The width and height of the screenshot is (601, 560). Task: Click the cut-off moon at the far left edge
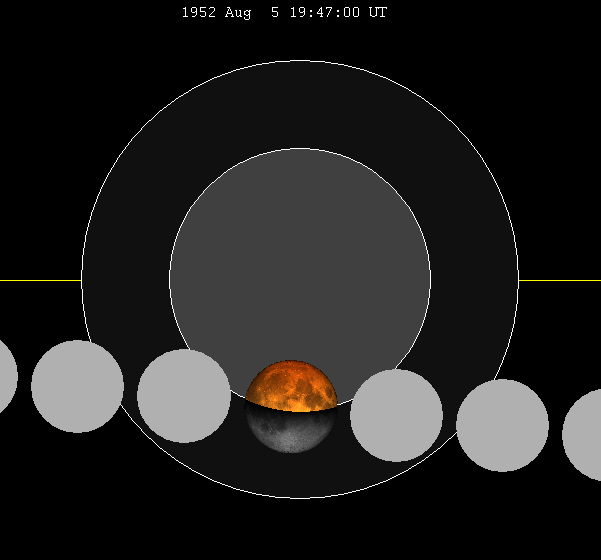coord(6,376)
